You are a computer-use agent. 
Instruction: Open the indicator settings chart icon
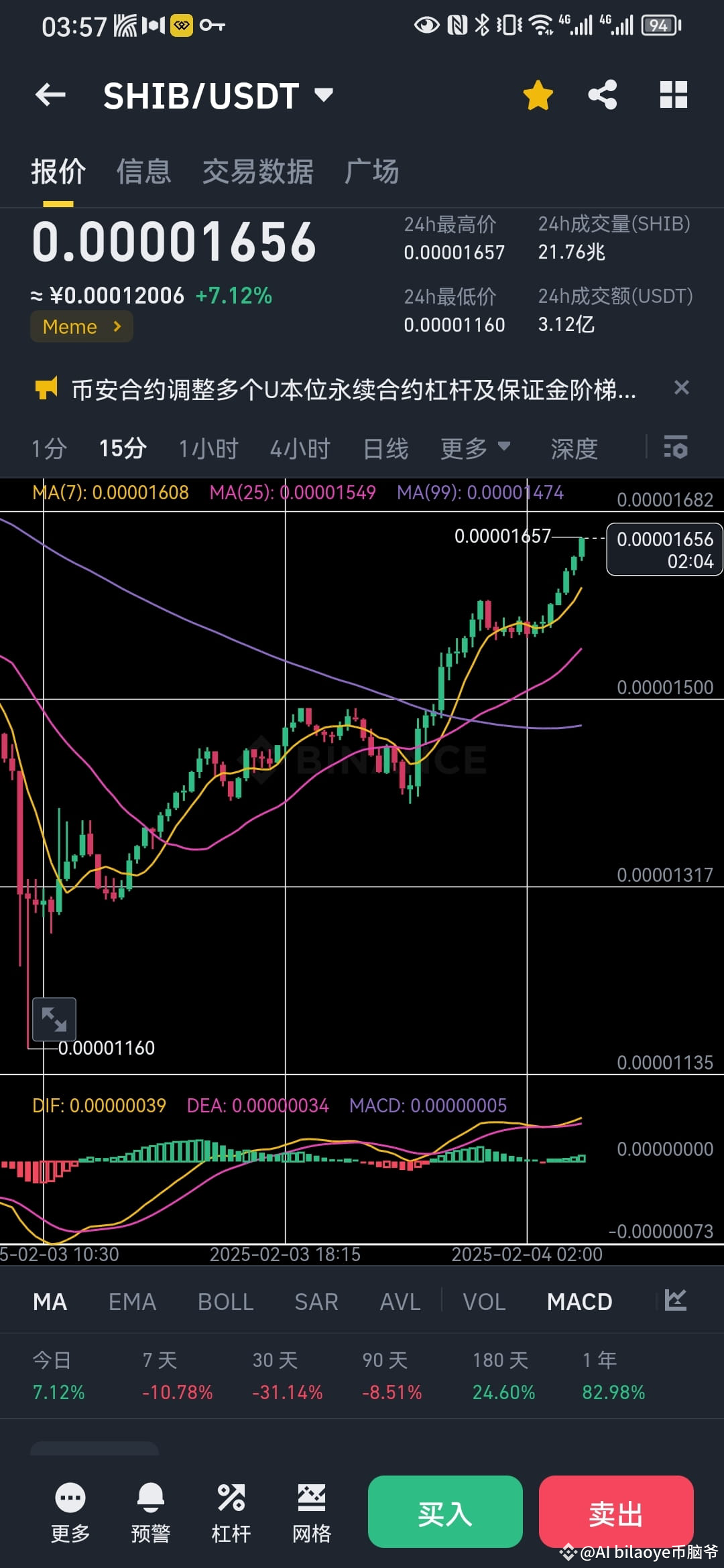[675, 1300]
